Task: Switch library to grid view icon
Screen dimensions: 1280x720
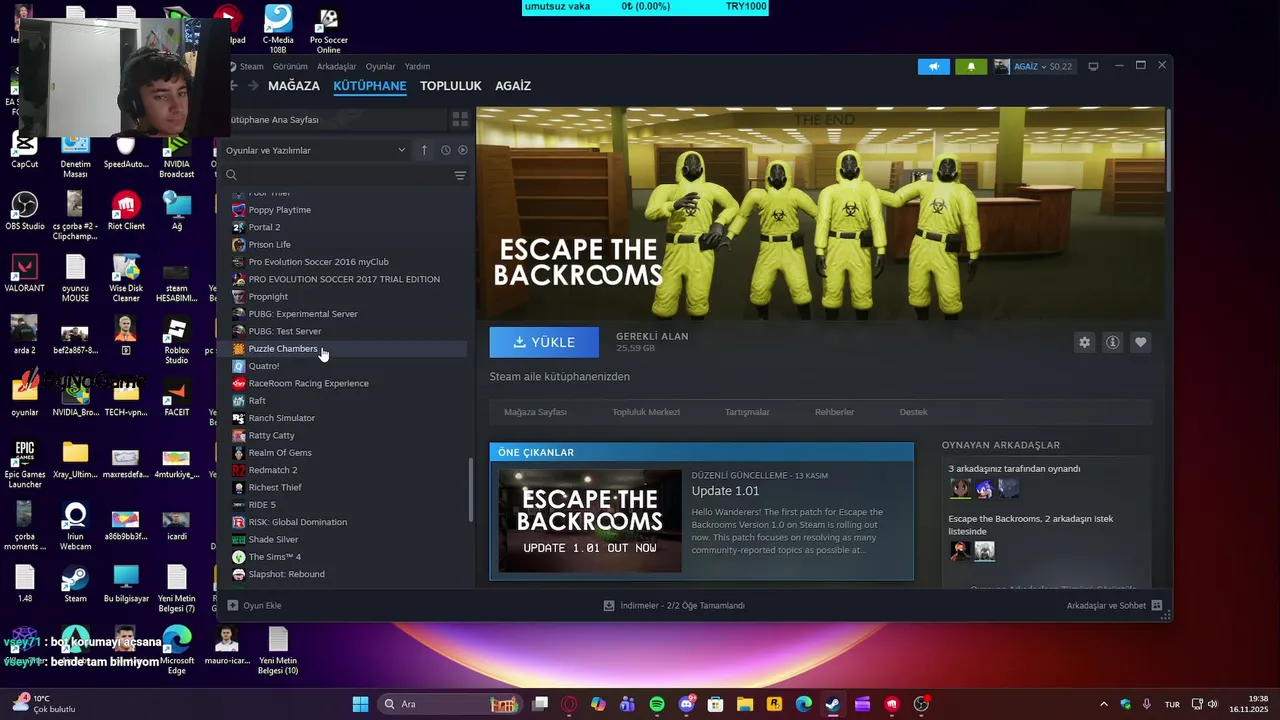Action: 460,119
